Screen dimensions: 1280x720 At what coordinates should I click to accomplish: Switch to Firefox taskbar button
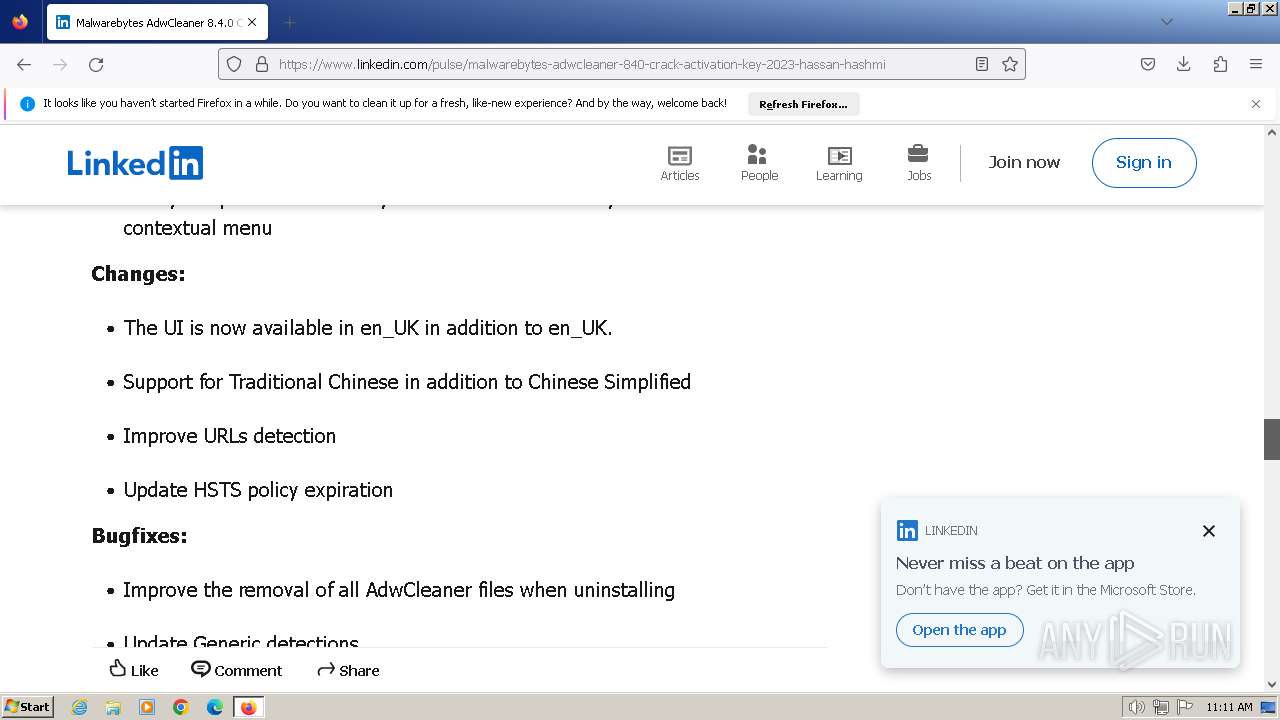248,707
